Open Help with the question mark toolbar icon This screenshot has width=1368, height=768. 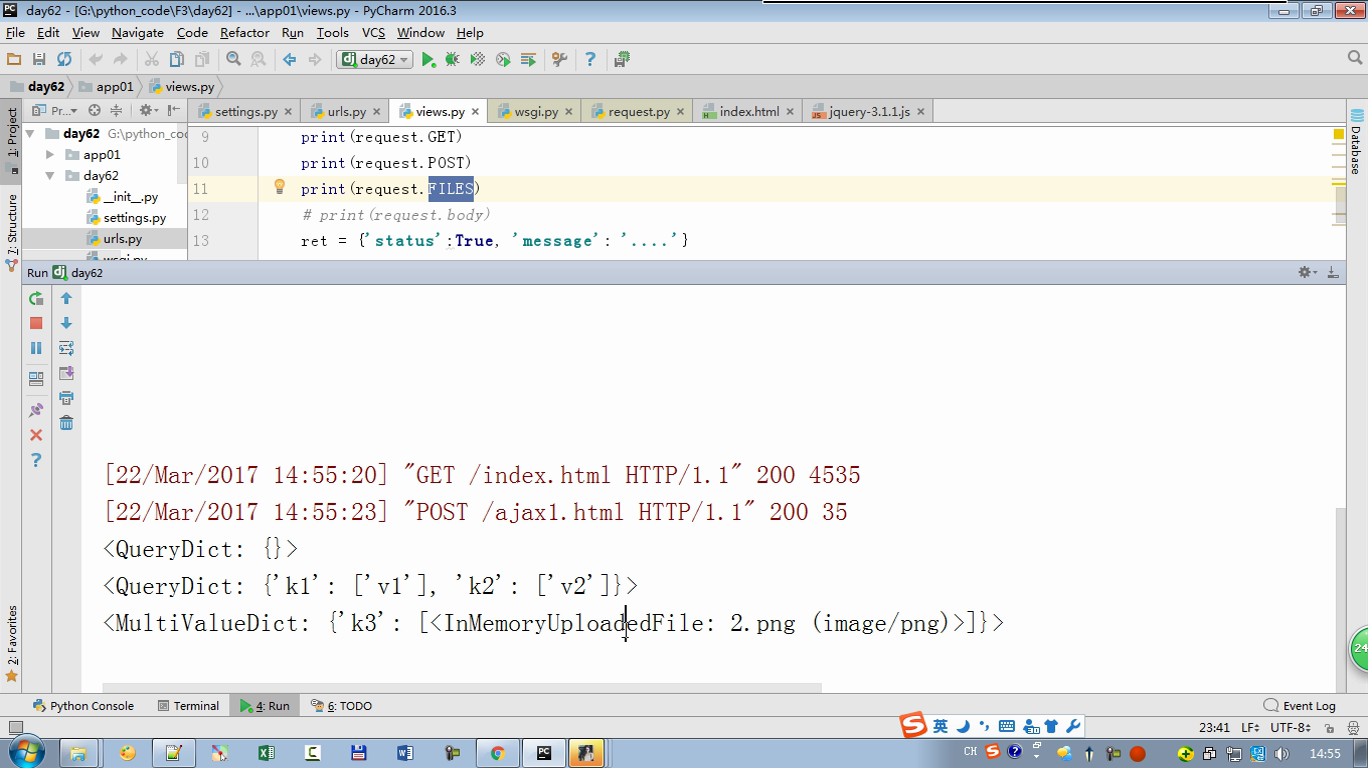pyautogui.click(x=590, y=60)
